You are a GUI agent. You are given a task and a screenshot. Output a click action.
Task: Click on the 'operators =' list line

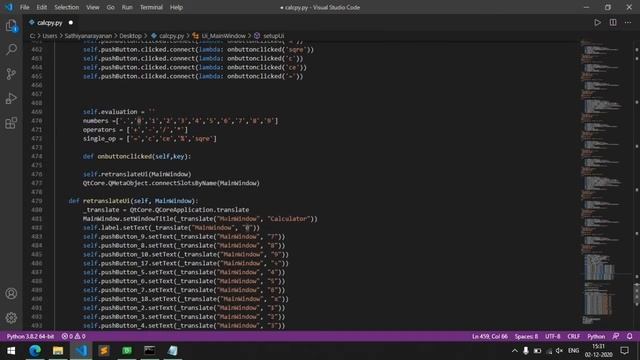coord(136,130)
